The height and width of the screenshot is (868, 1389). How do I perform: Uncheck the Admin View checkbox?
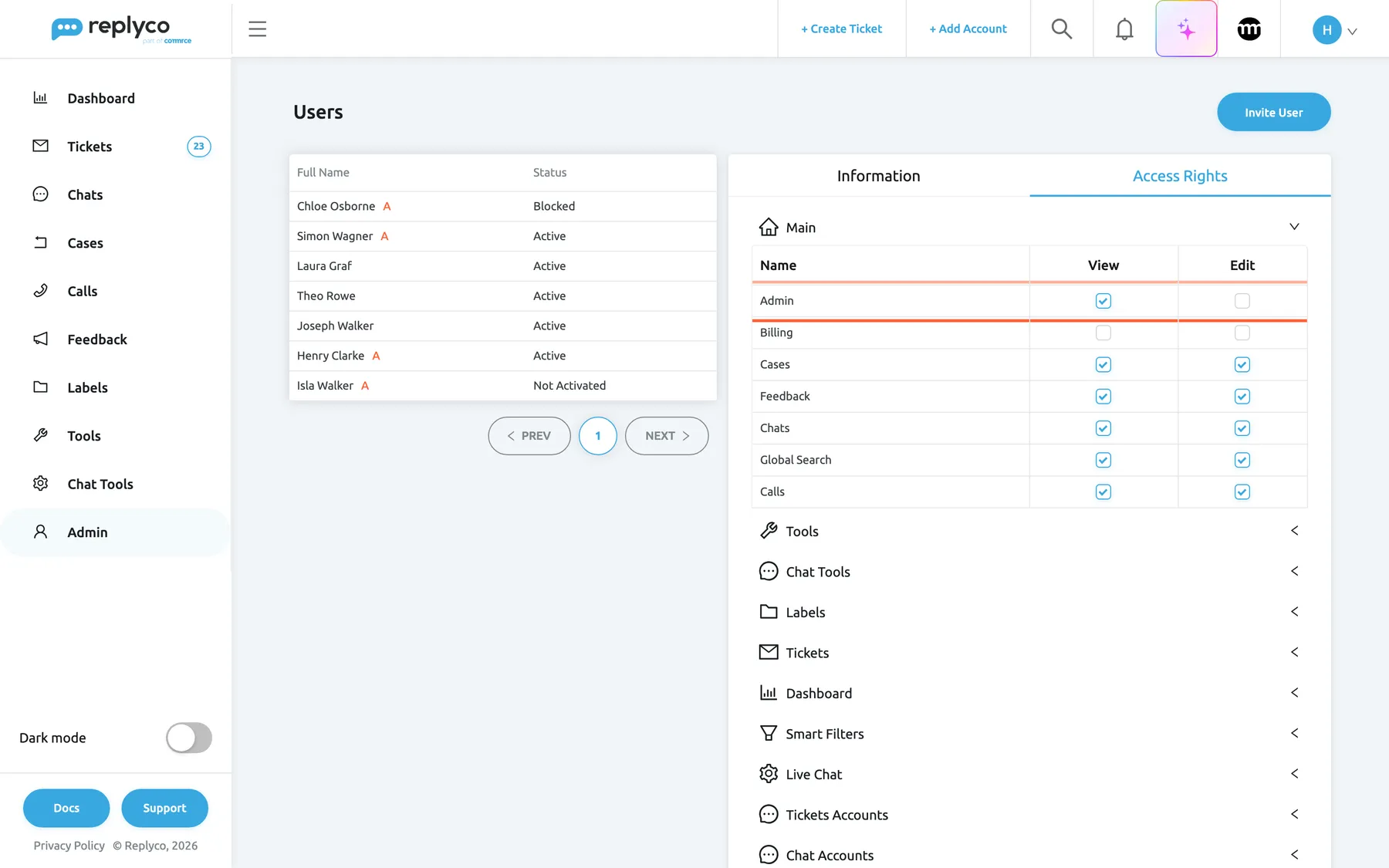(1103, 301)
